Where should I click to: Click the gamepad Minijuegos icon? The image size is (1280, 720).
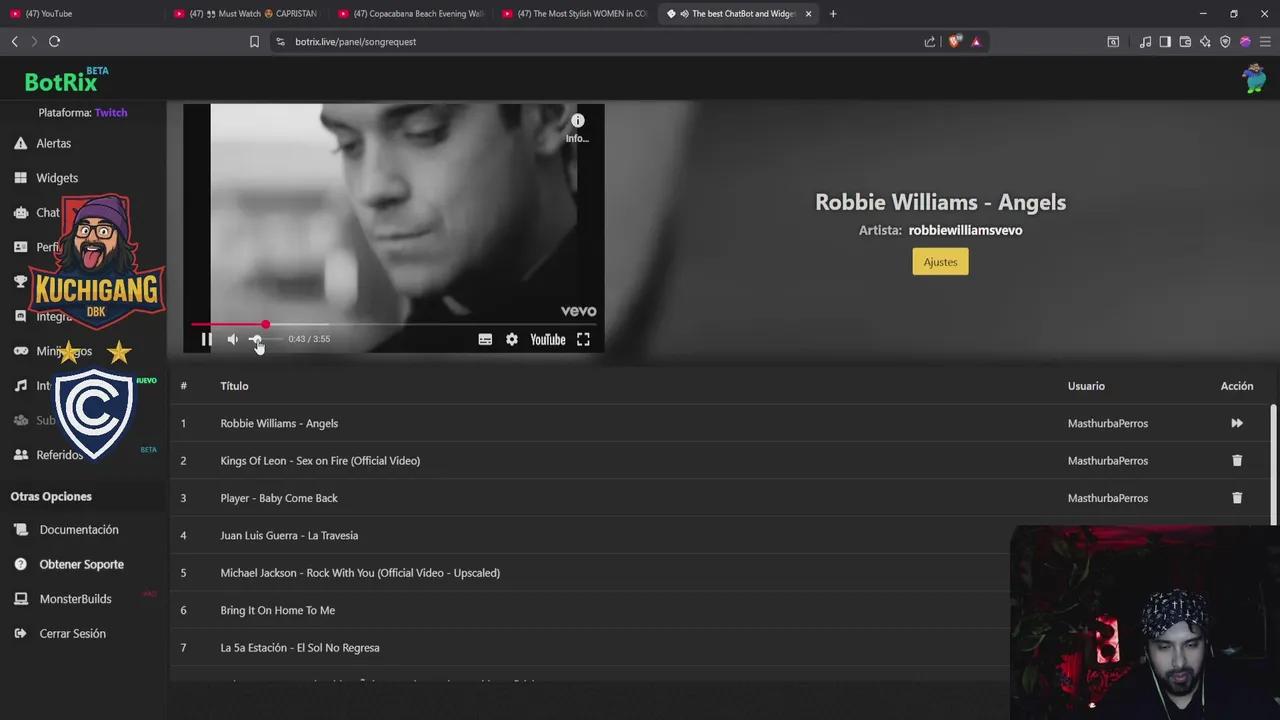20,351
